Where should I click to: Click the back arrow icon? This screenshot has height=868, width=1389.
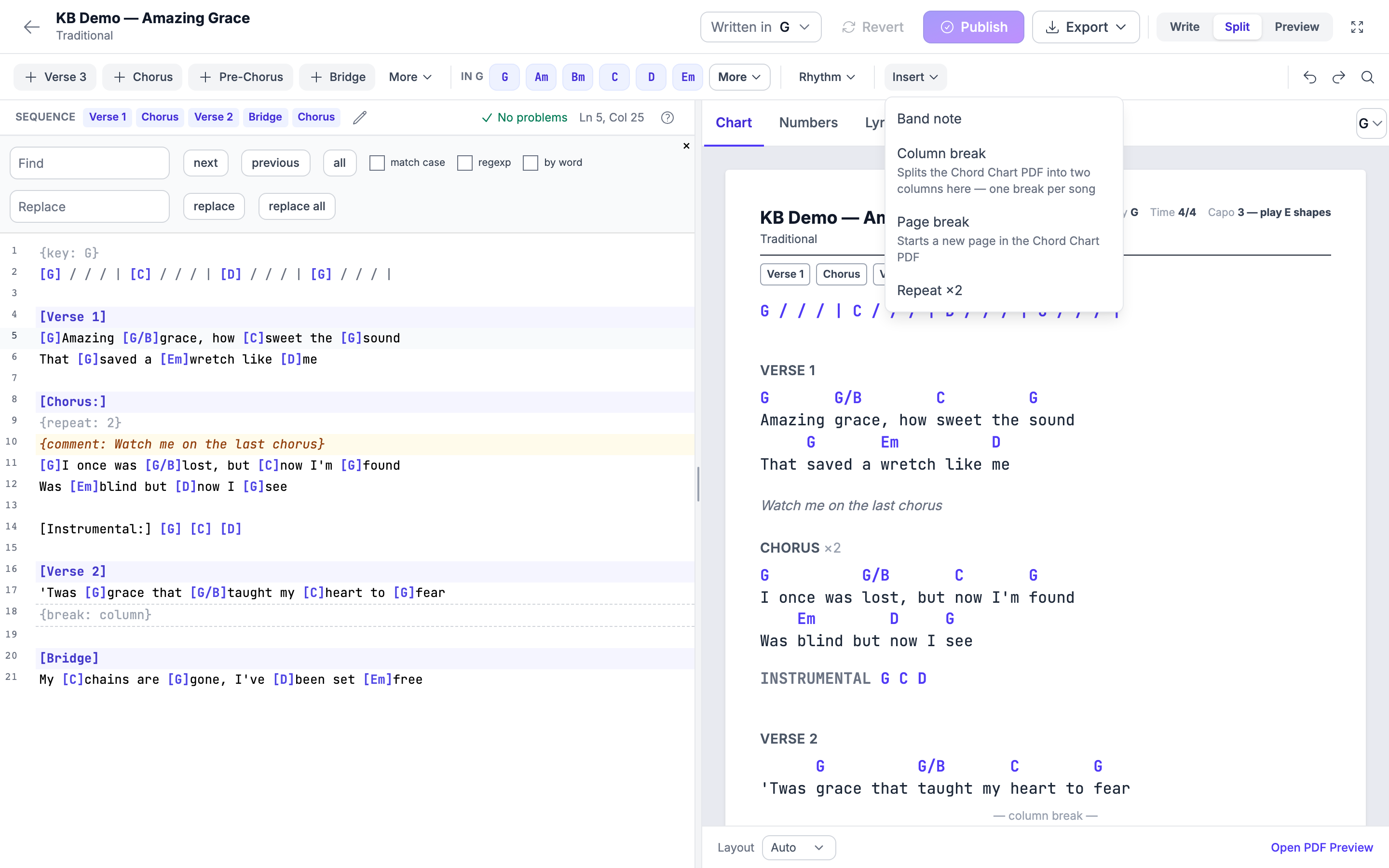pos(31,27)
